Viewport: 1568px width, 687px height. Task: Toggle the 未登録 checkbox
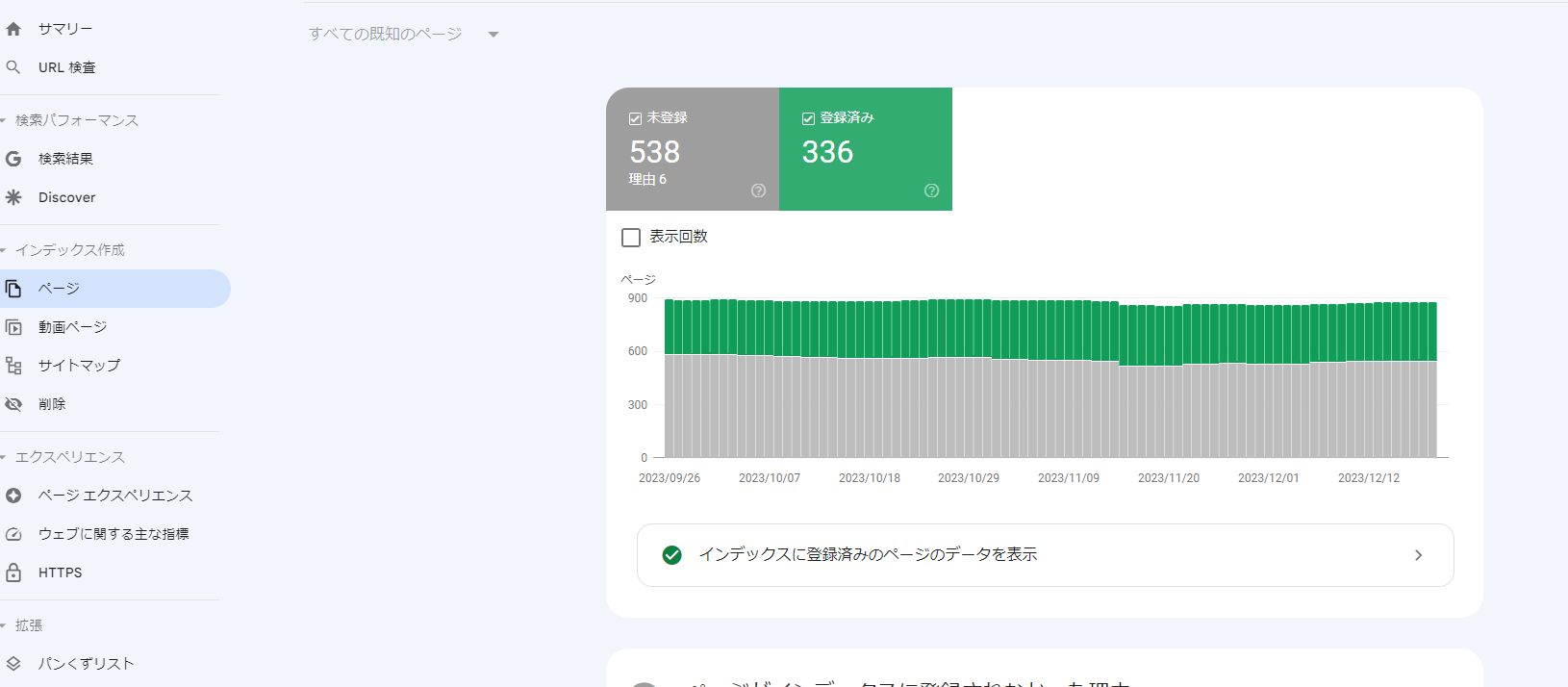pyautogui.click(x=635, y=118)
